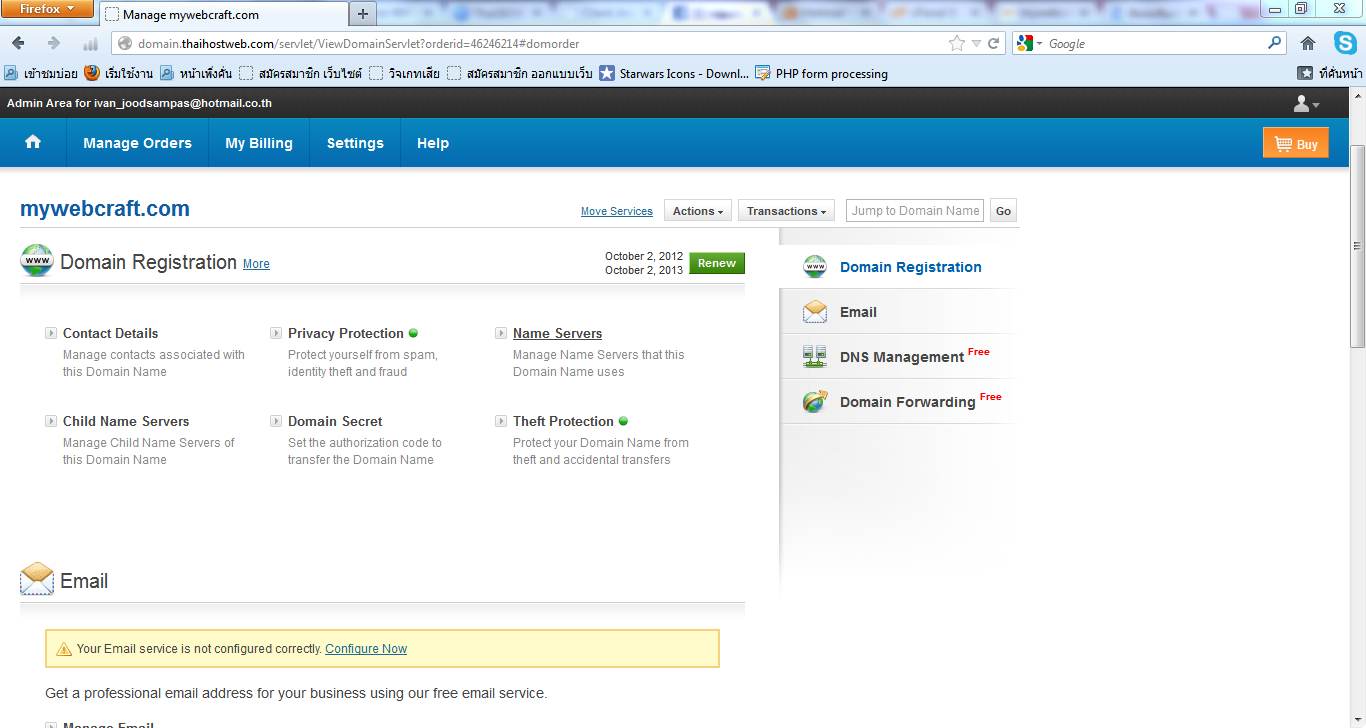
Task: Click the URL address bar
Action: (540, 44)
